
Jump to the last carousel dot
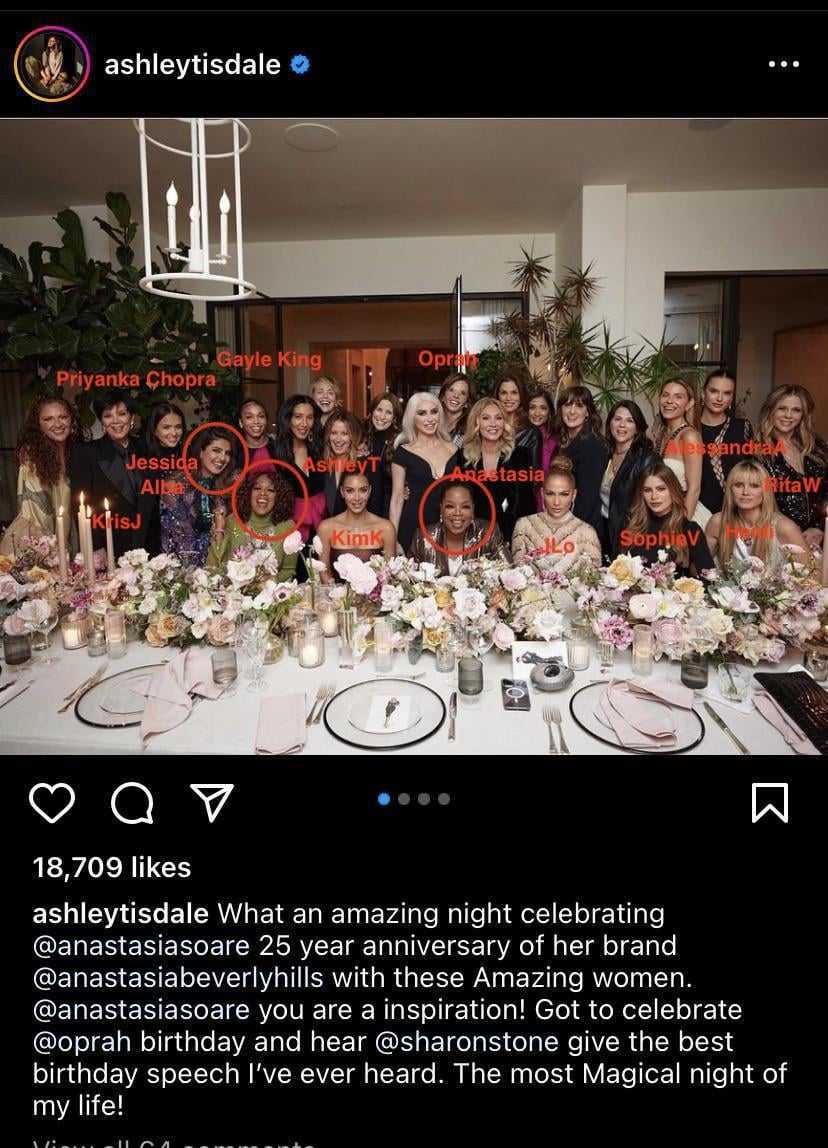pos(444,799)
